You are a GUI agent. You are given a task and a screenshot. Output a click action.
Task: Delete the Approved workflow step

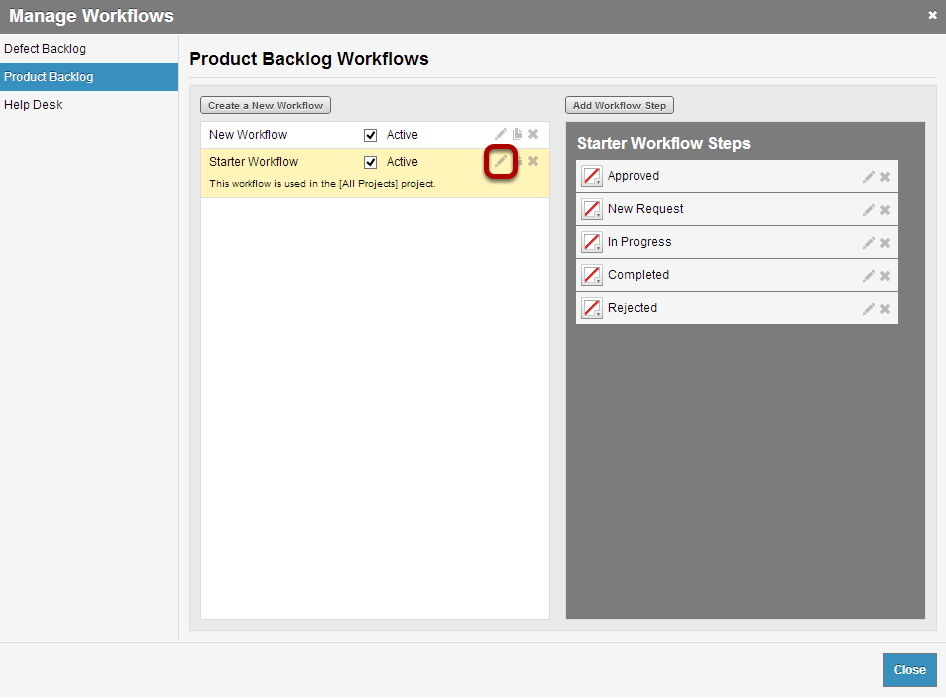tap(884, 177)
